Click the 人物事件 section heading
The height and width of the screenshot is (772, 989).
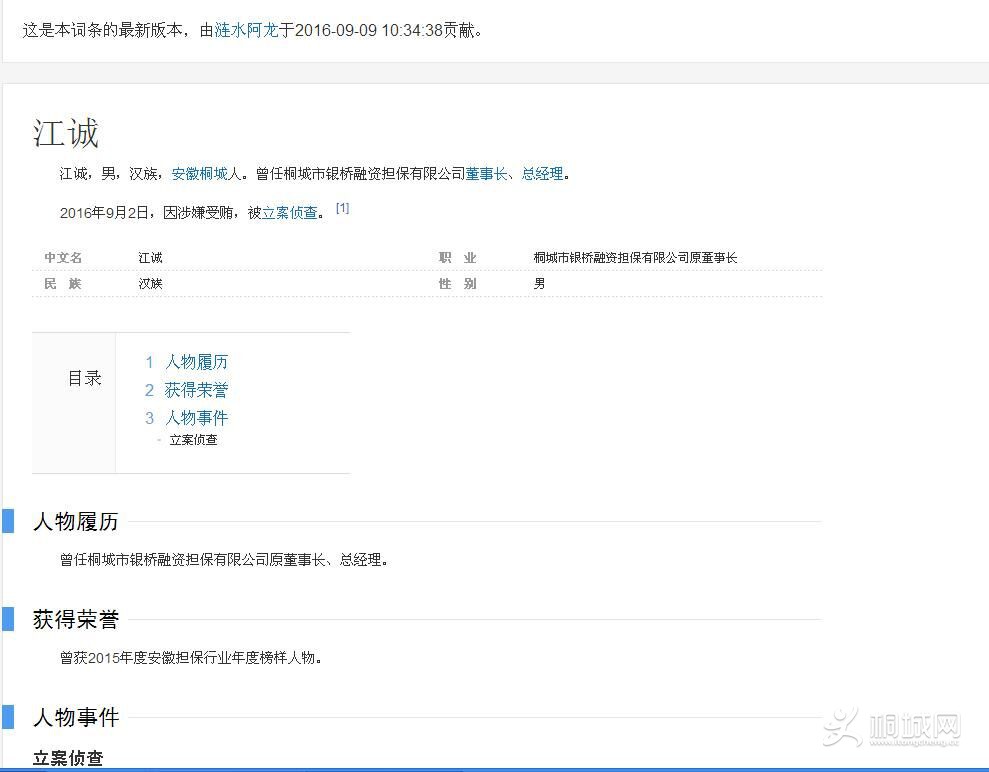click(76, 718)
